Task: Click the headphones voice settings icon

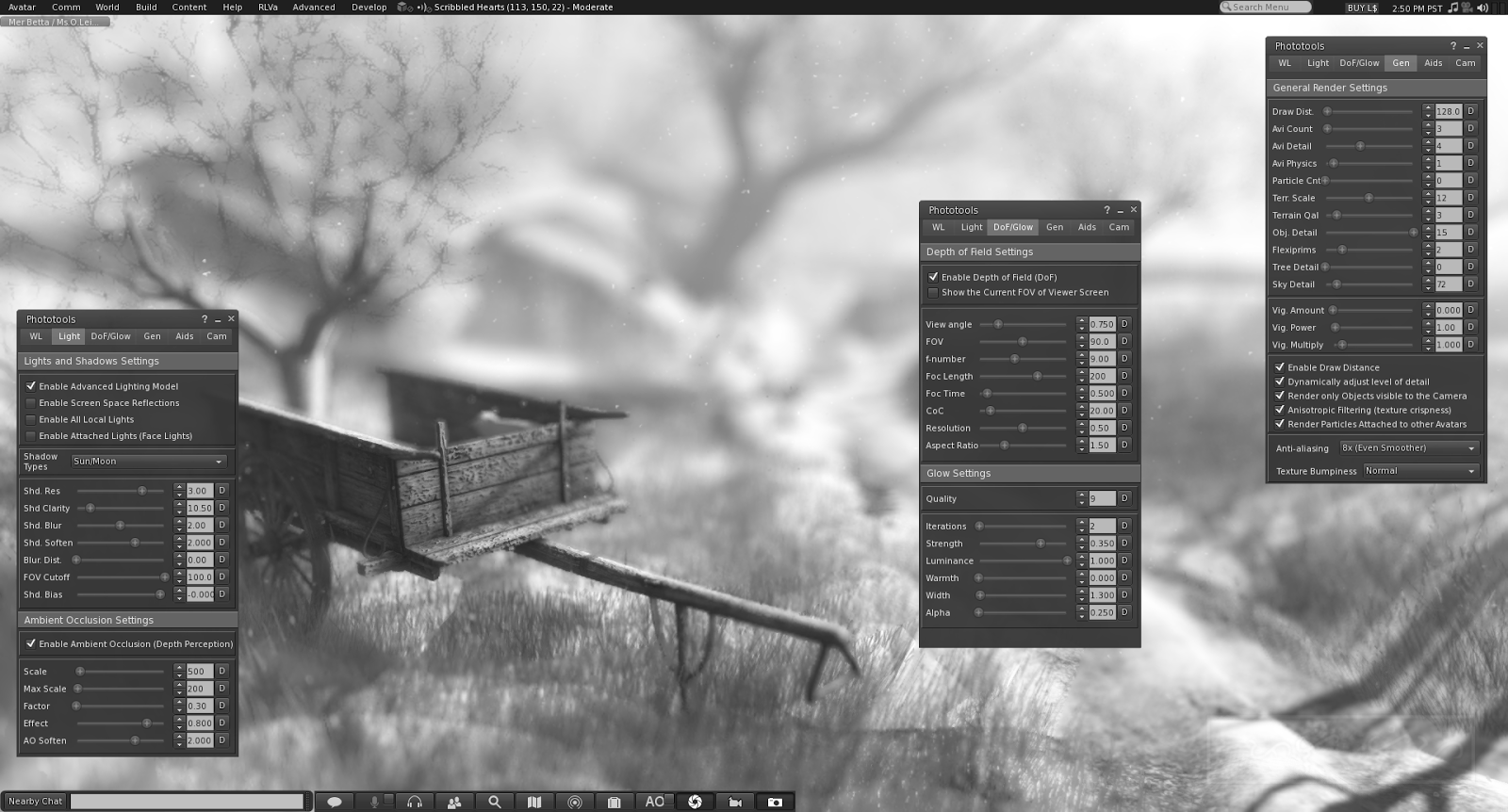Action: 414,802
